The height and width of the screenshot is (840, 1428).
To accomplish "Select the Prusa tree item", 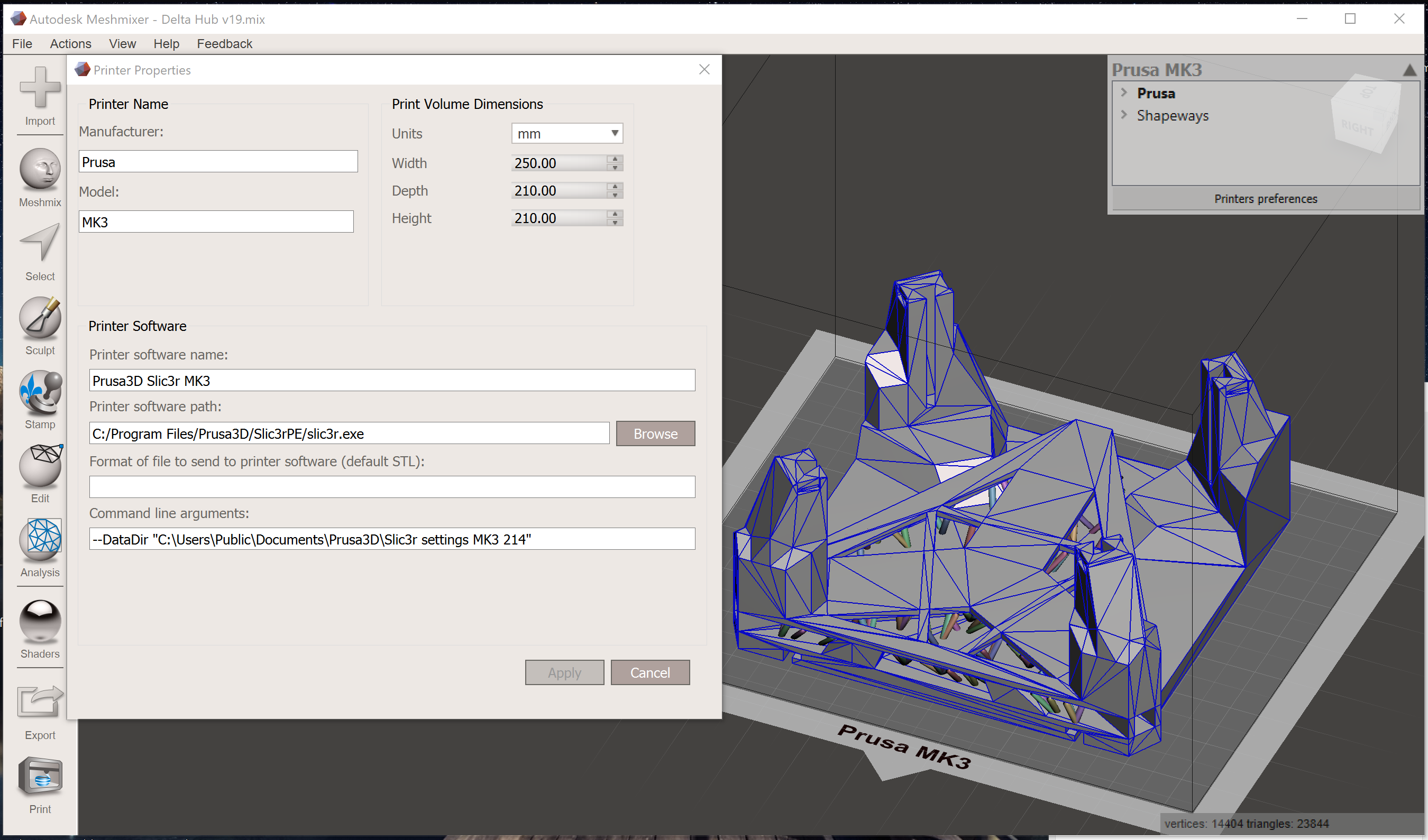I will click(1156, 93).
